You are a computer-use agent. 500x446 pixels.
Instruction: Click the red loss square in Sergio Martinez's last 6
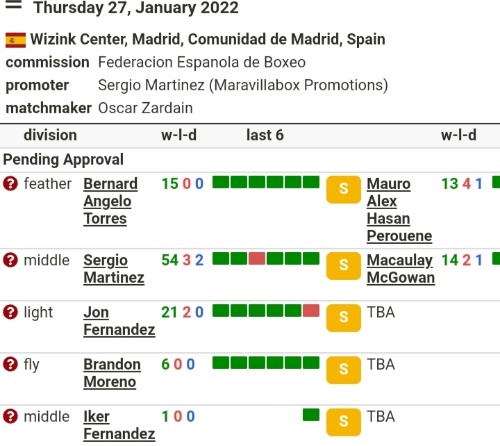click(x=257, y=259)
